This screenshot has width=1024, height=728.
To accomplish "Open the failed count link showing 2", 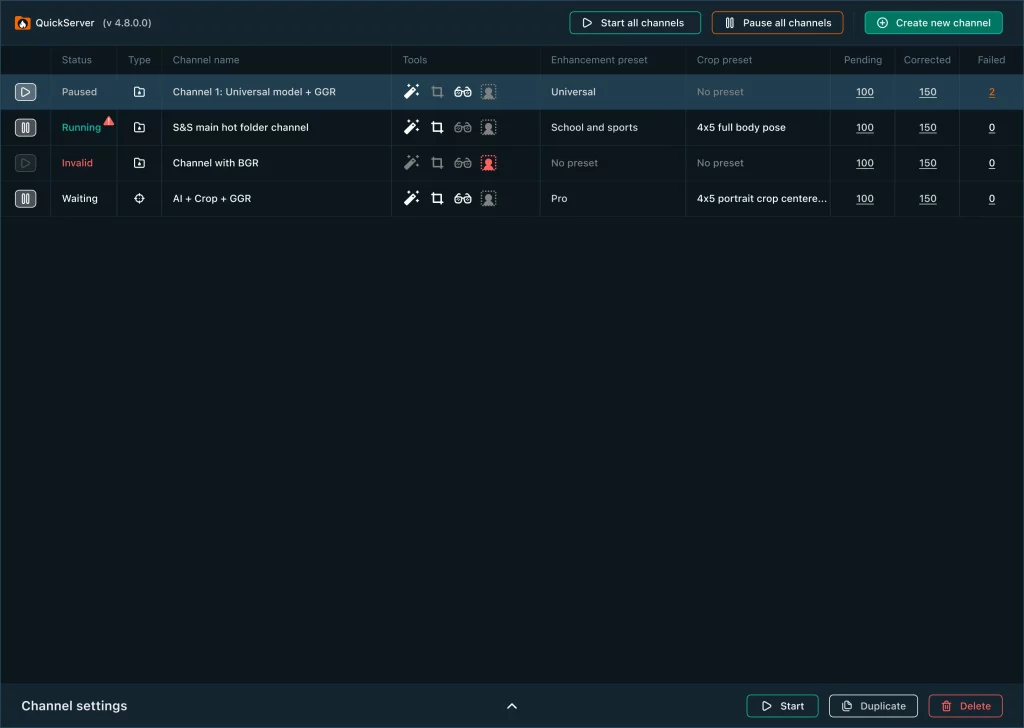I will [x=991, y=92].
